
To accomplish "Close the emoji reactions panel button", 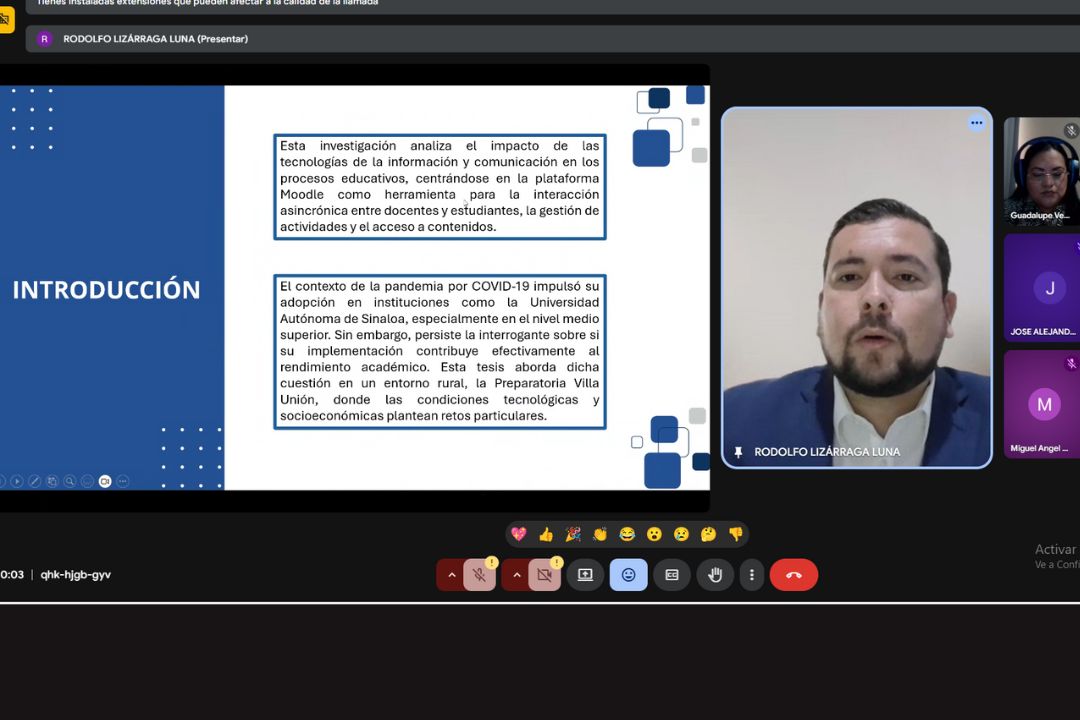I will [x=628, y=575].
